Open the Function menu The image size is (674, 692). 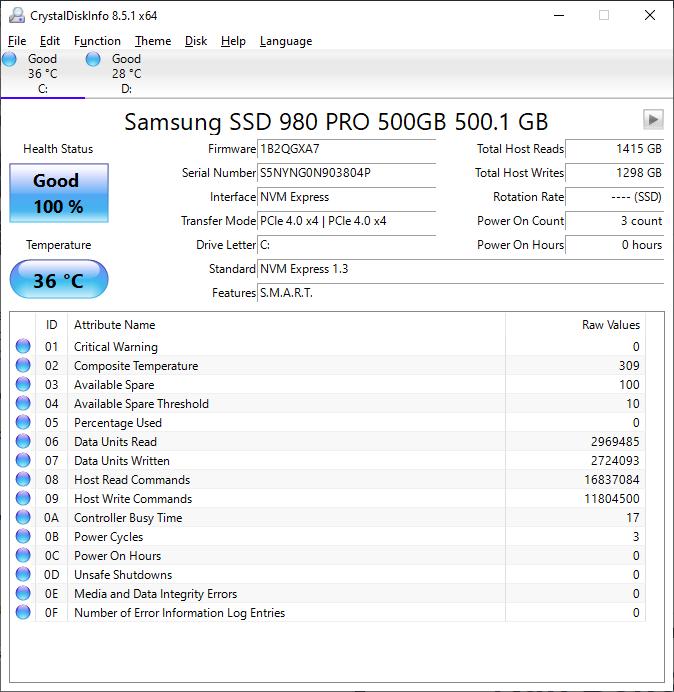(x=97, y=41)
